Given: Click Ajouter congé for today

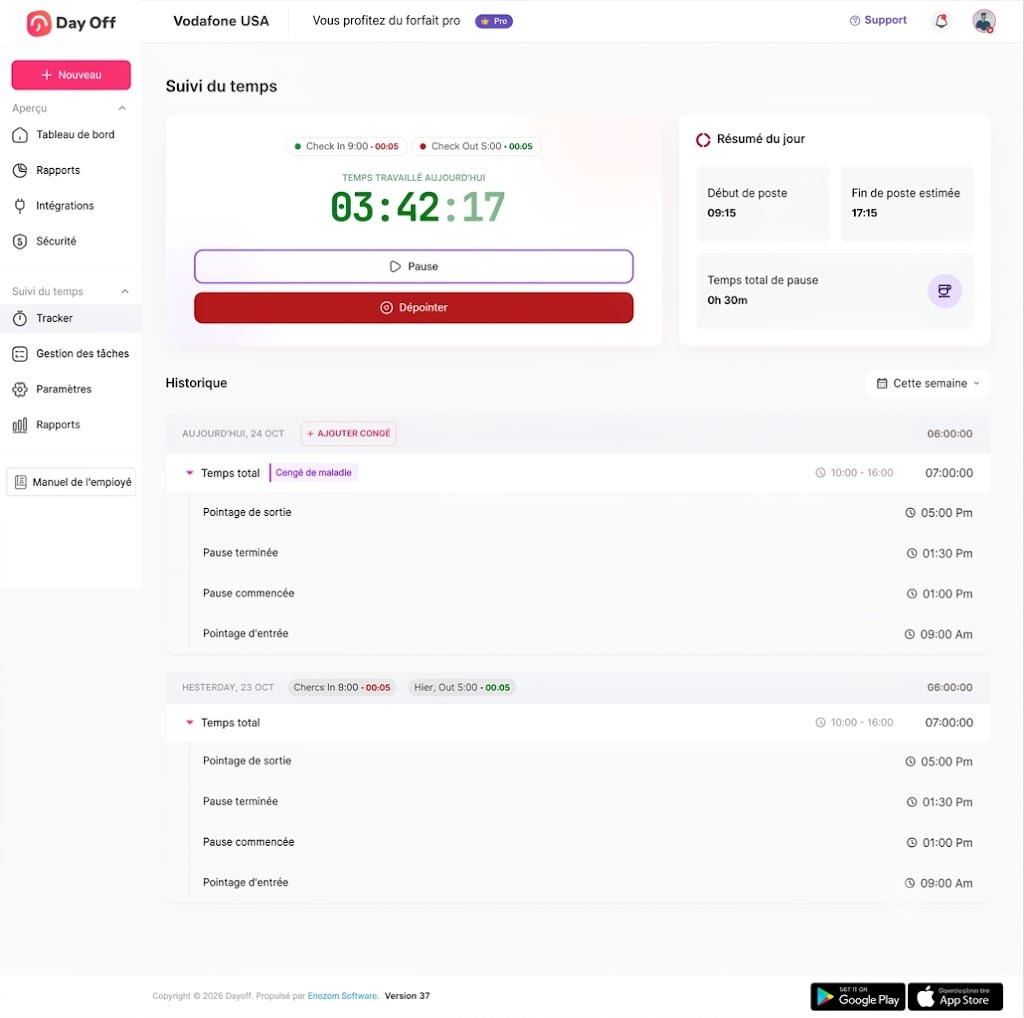Looking at the screenshot, I should point(349,434).
